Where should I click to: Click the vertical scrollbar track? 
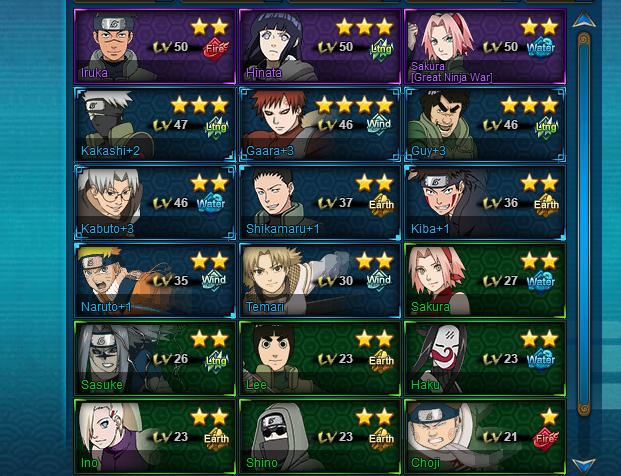pos(584,224)
